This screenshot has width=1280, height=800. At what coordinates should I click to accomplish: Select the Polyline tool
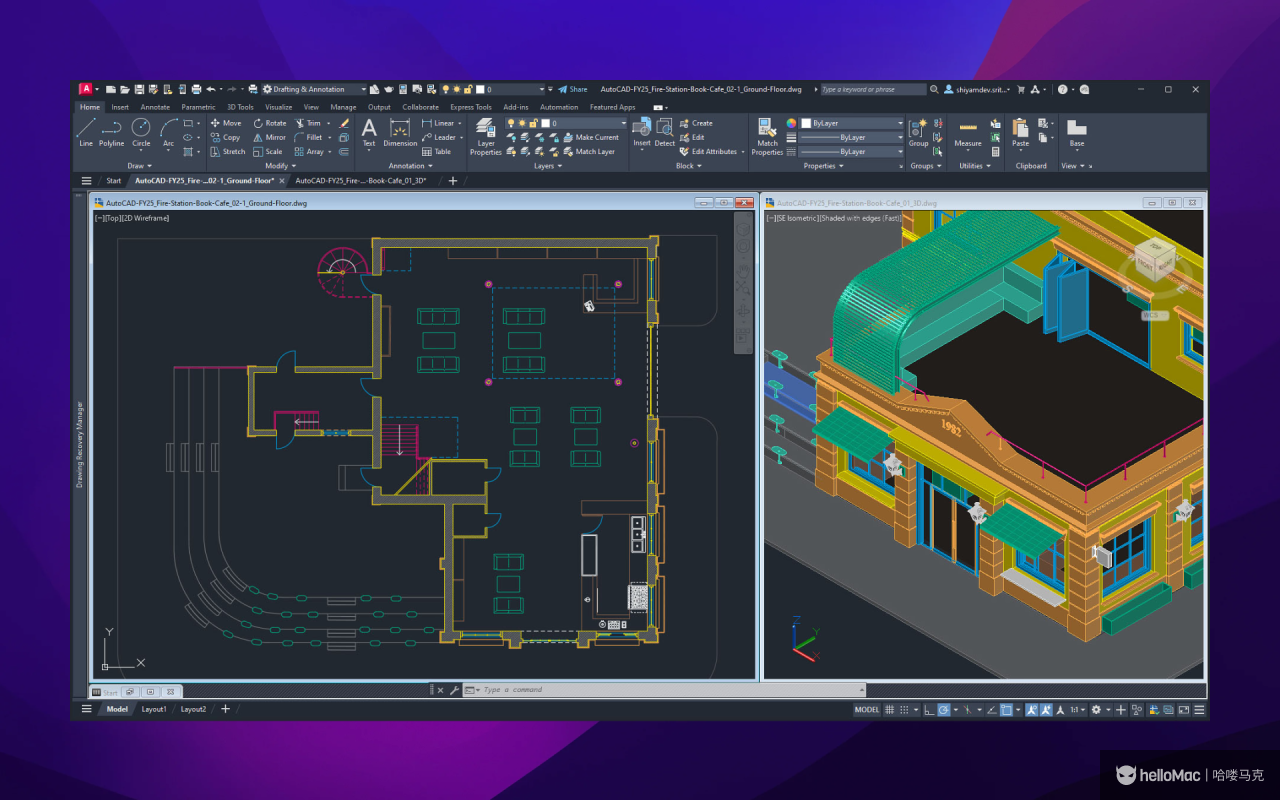[112, 132]
